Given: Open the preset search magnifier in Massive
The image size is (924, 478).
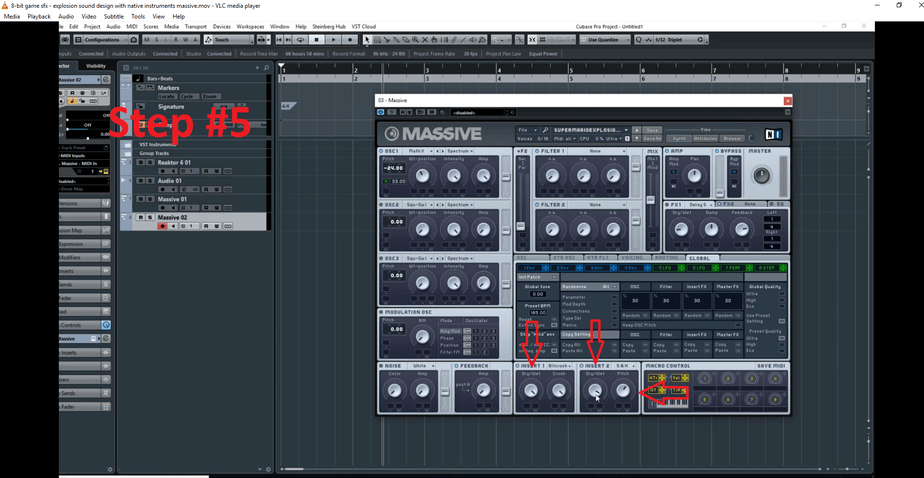Looking at the screenshot, I should click(x=546, y=130).
